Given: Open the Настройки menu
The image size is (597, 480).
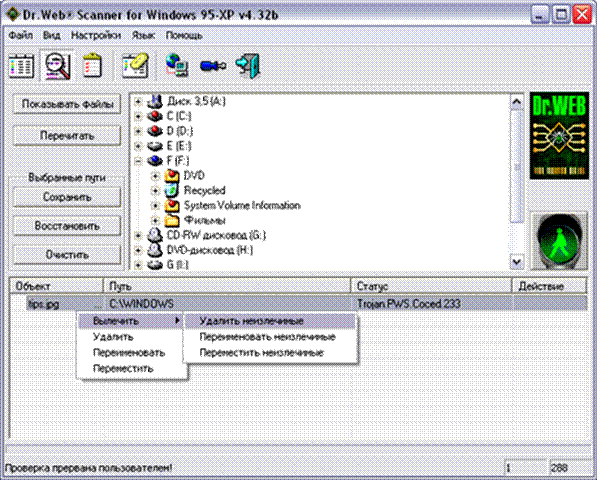Looking at the screenshot, I should click(96, 36).
